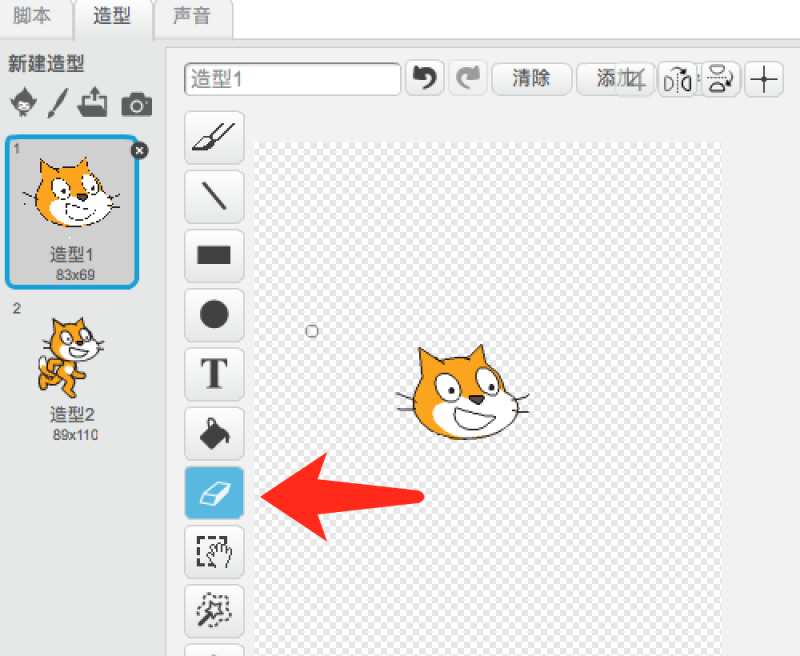Flip the costume up-down
The image size is (800, 656).
720,80
